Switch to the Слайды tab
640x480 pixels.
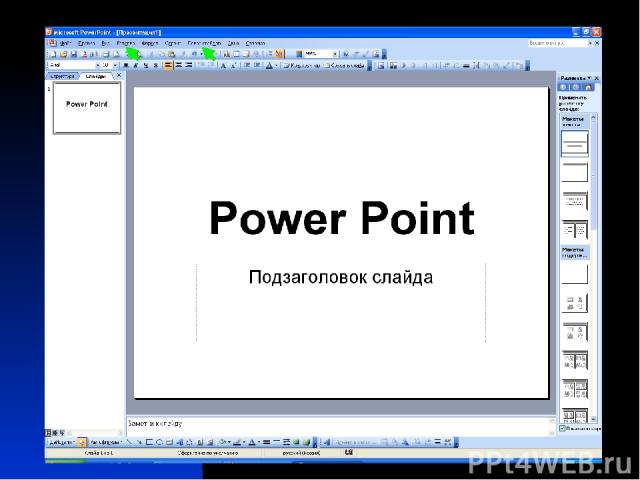point(96,76)
